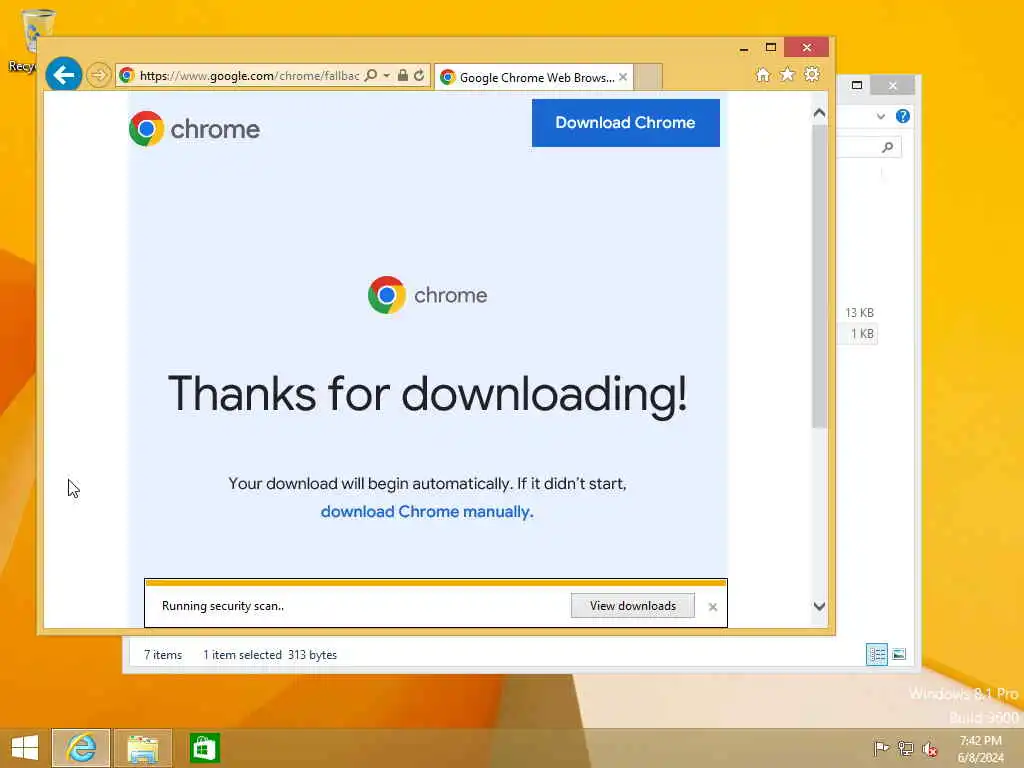Click the security lock icon in address bar
This screenshot has width=1024, height=768.
click(403, 75)
